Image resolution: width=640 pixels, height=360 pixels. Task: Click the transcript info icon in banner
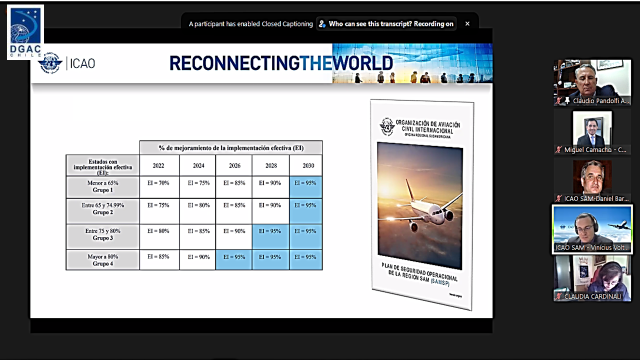pyautogui.click(x=322, y=24)
